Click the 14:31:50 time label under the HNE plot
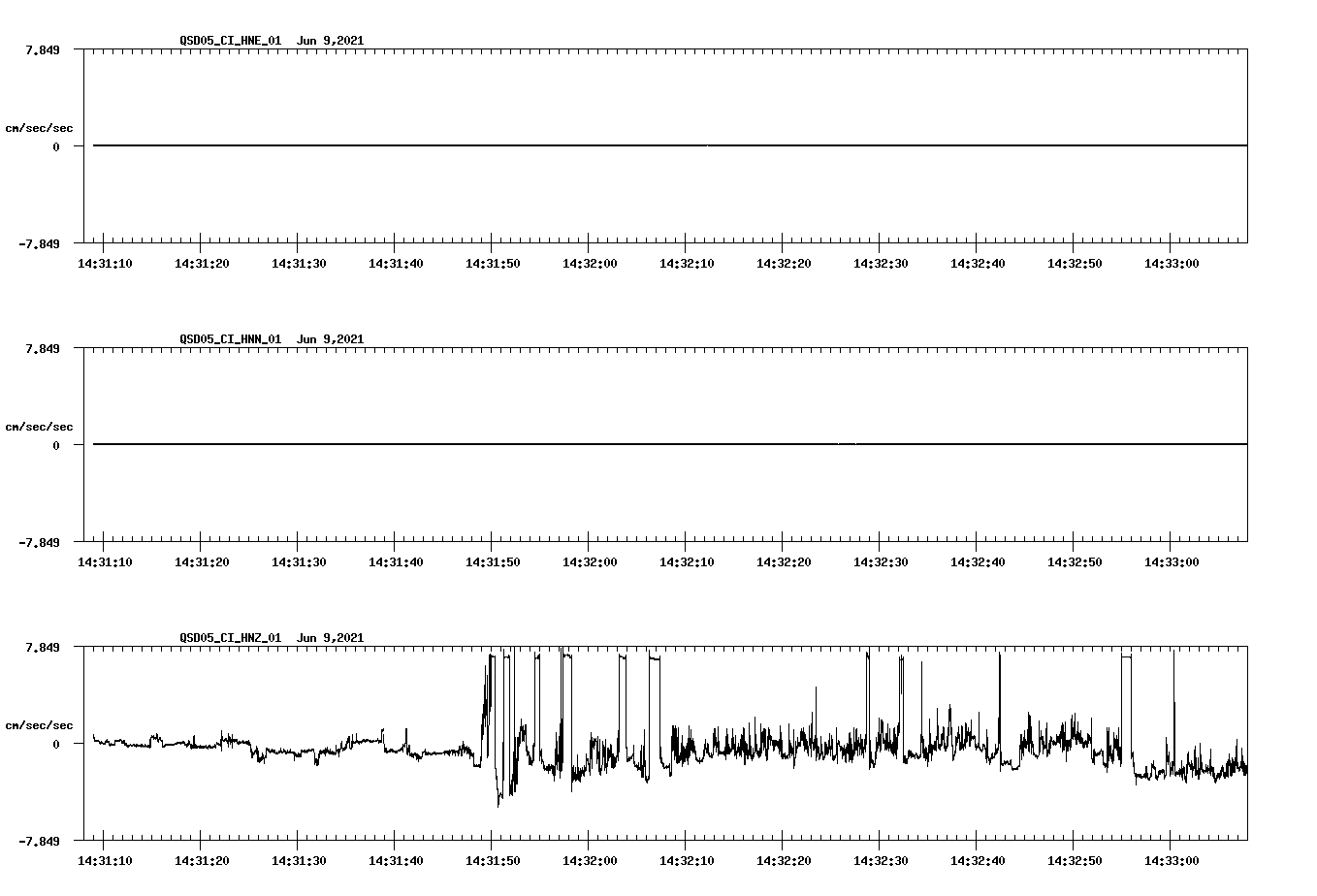Viewport: 1317px width, 896px height. 493,264
